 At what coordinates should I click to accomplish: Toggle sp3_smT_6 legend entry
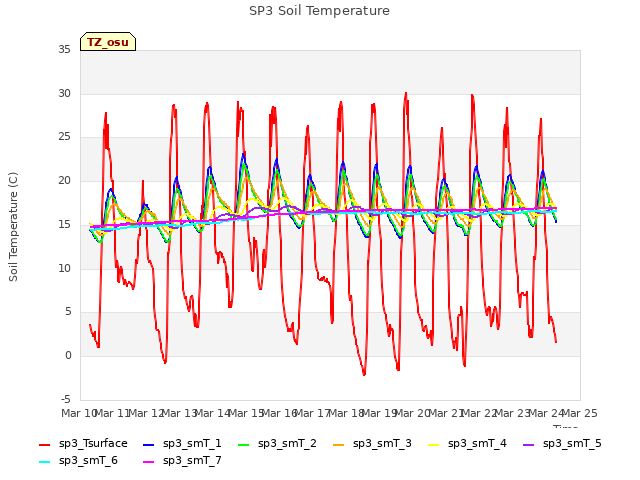click(x=78, y=461)
